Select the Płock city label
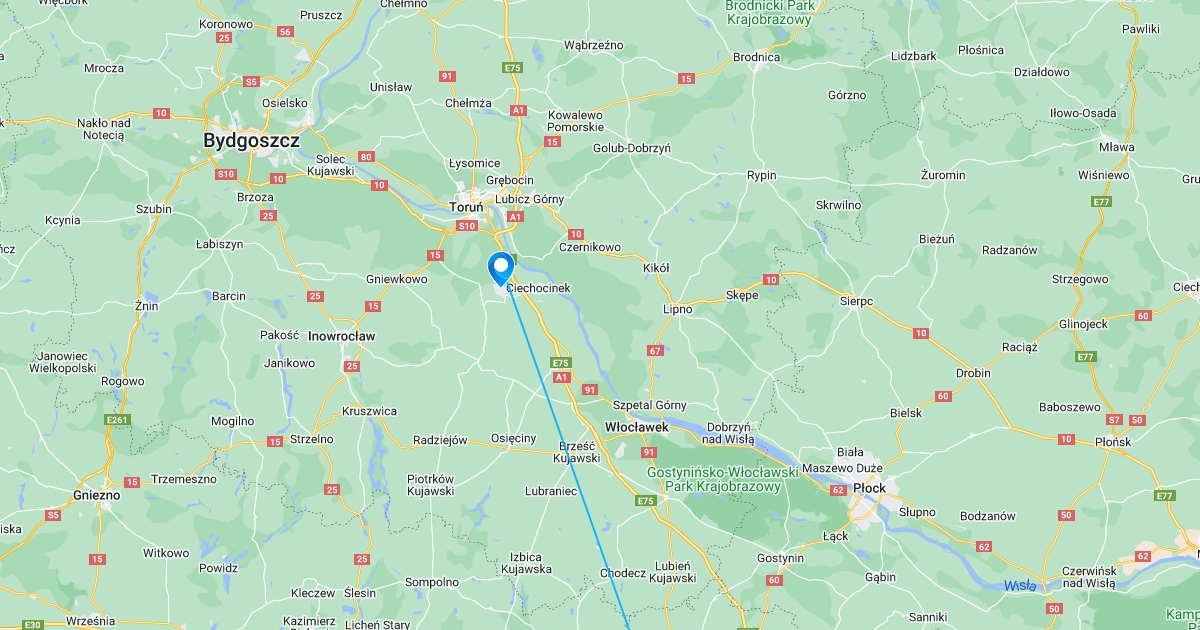This screenshot has height=630, width=1200. click(869, 488)
